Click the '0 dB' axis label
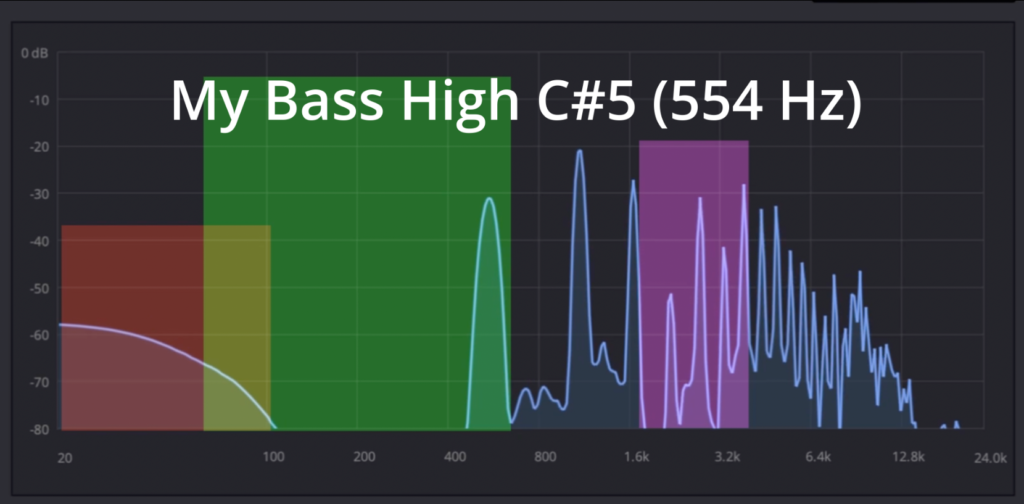 coord(35,52)
